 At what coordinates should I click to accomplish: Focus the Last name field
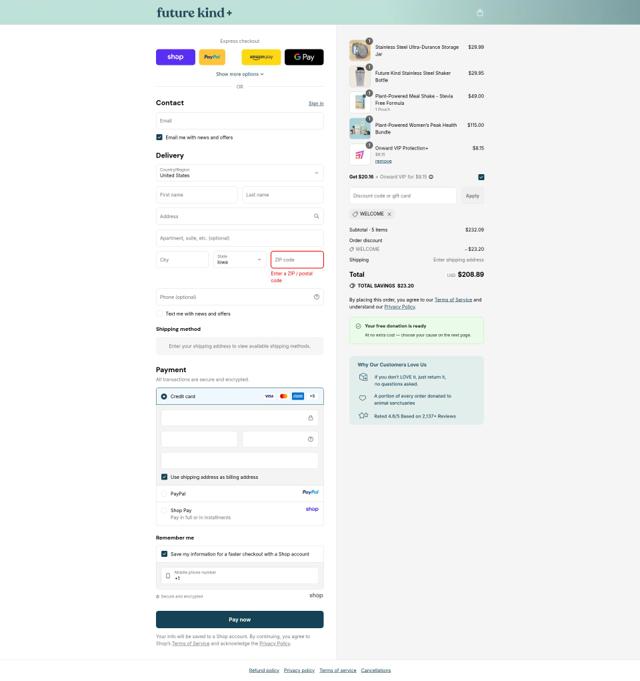(283, 195)
